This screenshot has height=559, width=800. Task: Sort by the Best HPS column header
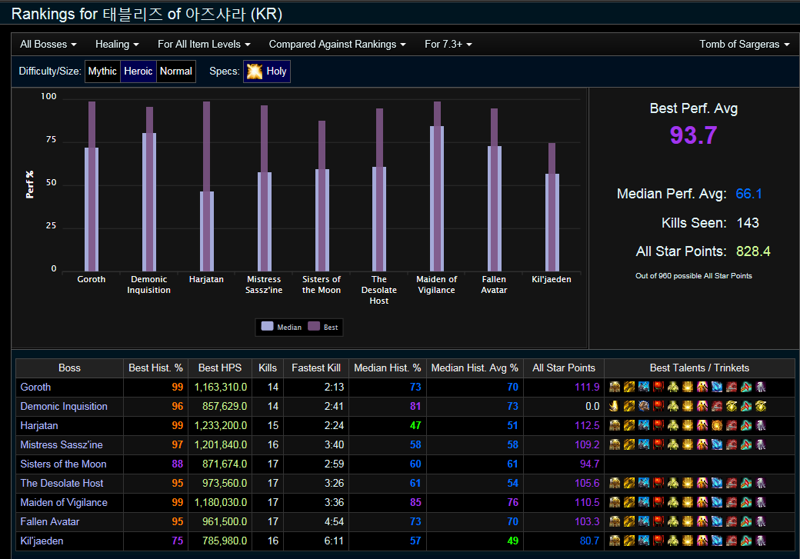[220, 368]
